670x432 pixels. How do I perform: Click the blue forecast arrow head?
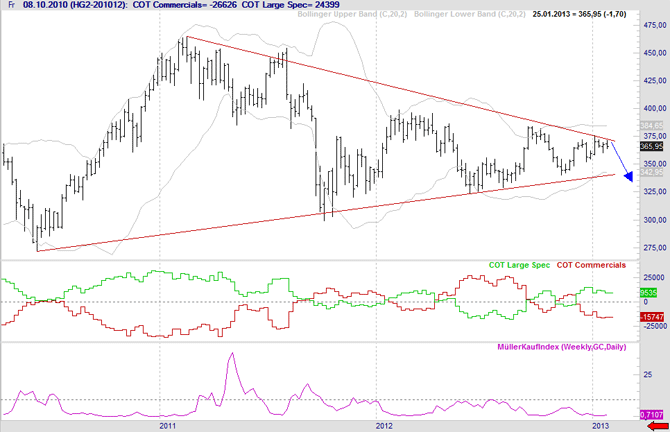(x=629, y=176)
